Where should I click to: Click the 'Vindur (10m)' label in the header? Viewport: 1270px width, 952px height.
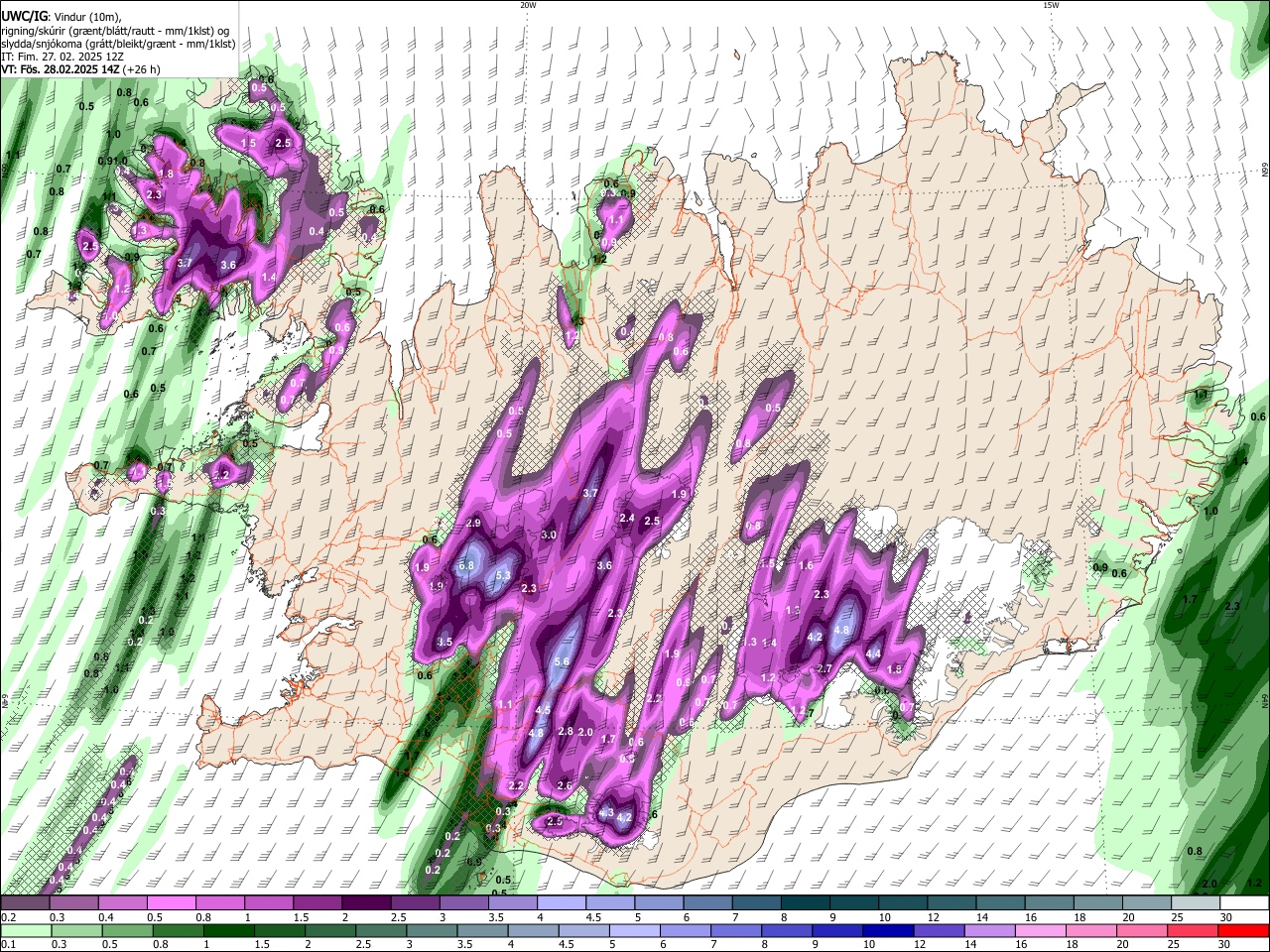85,17
